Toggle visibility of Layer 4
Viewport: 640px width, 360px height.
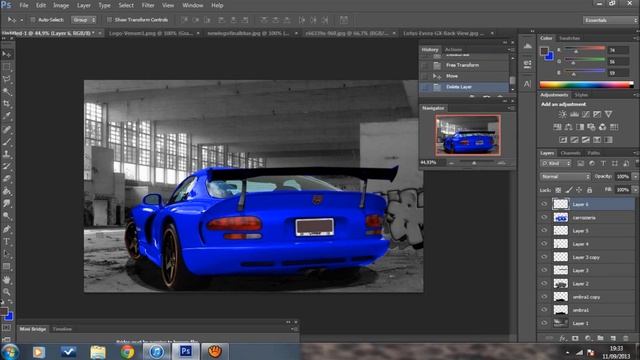click(x=544, y=244)
